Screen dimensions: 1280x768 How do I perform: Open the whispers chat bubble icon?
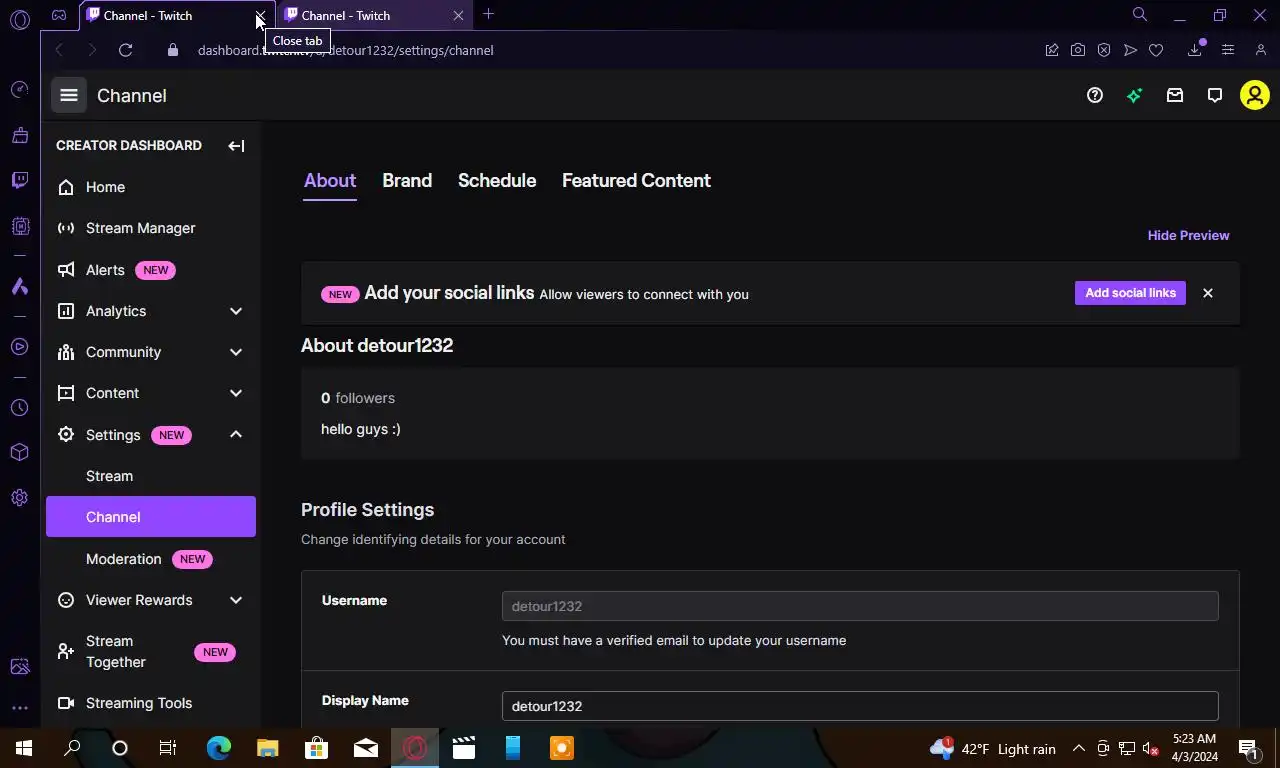(x=1215, y=95)
